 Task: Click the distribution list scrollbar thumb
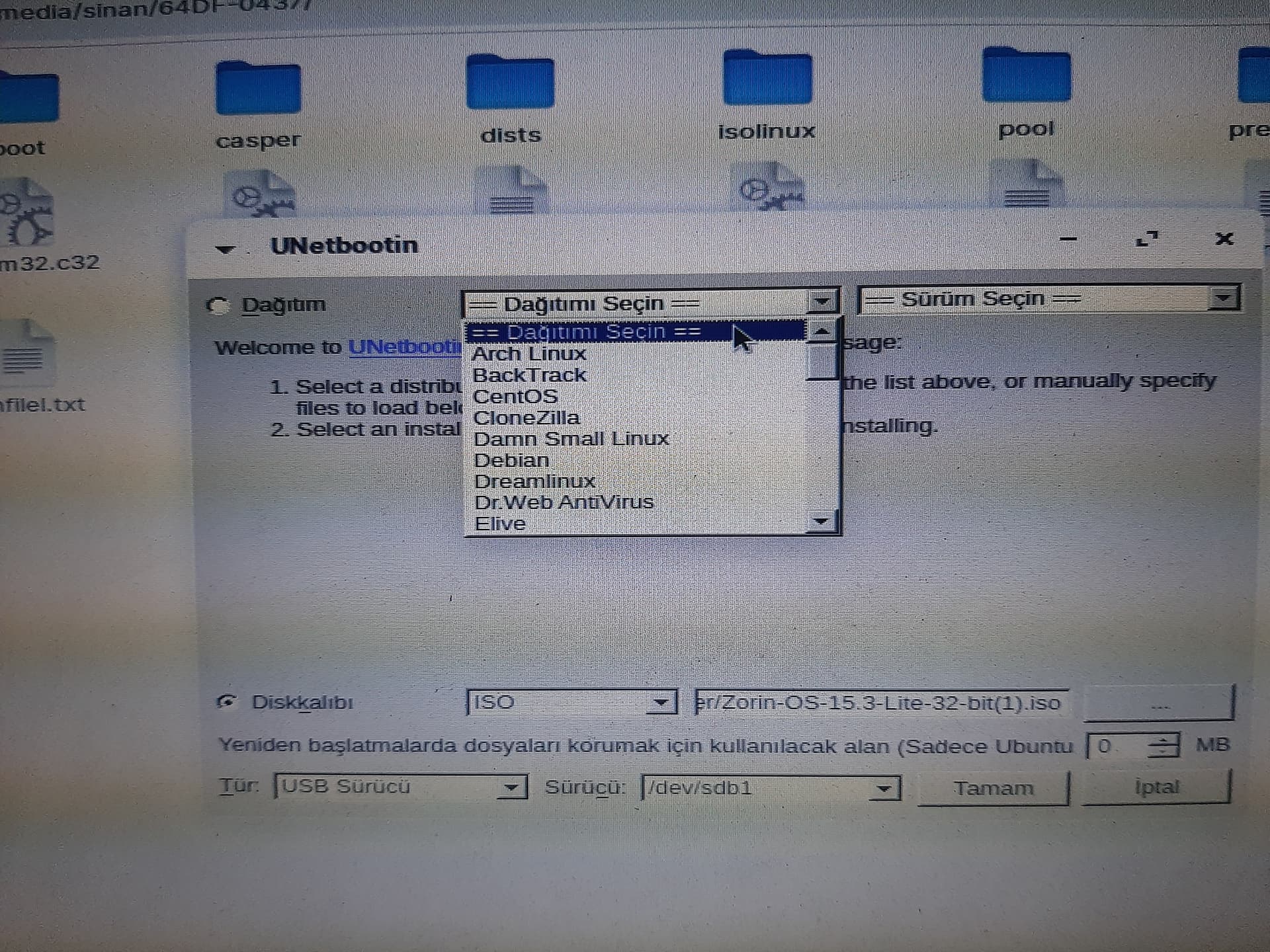tap(822, 360)
